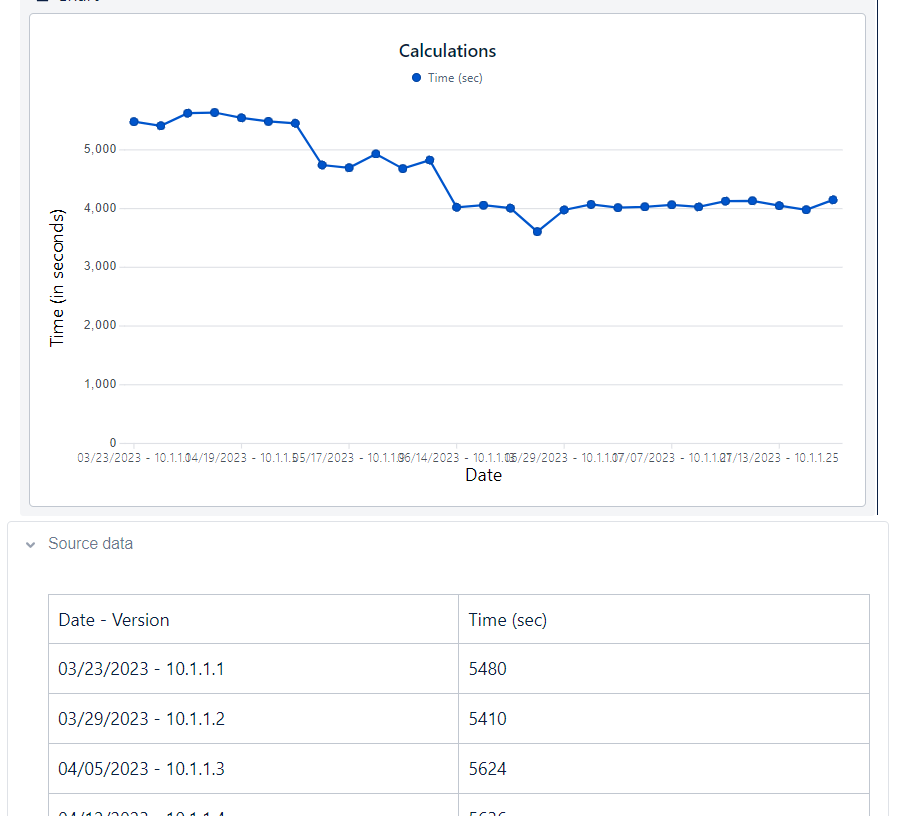911x816 pixels.
Task: Click the 3,000 y-axis label
Action: (100, 266)
